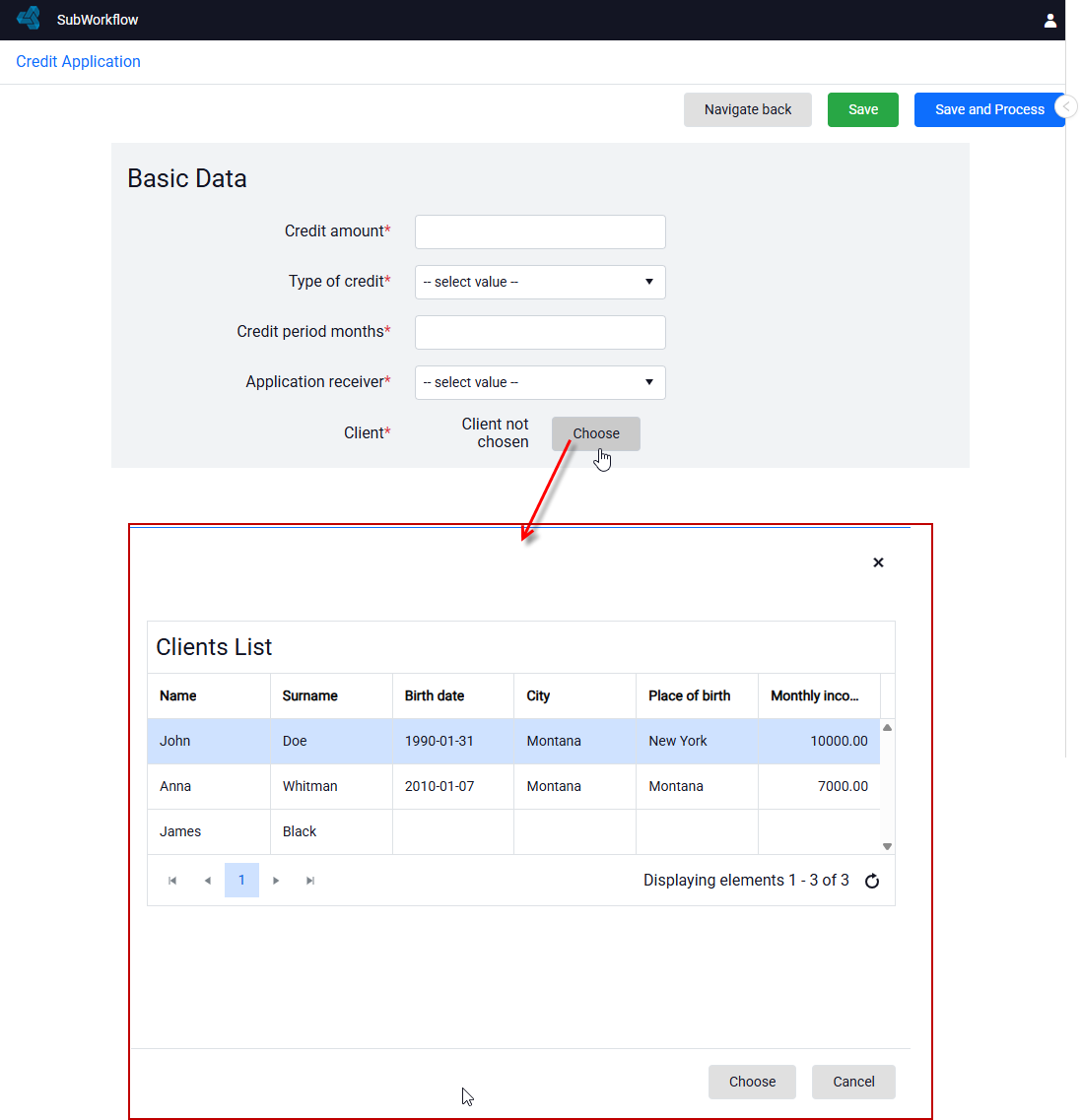The width and height of the screenshot is (1081, 1120).
Task: Sort by Place of birth column
Action: 698,695
